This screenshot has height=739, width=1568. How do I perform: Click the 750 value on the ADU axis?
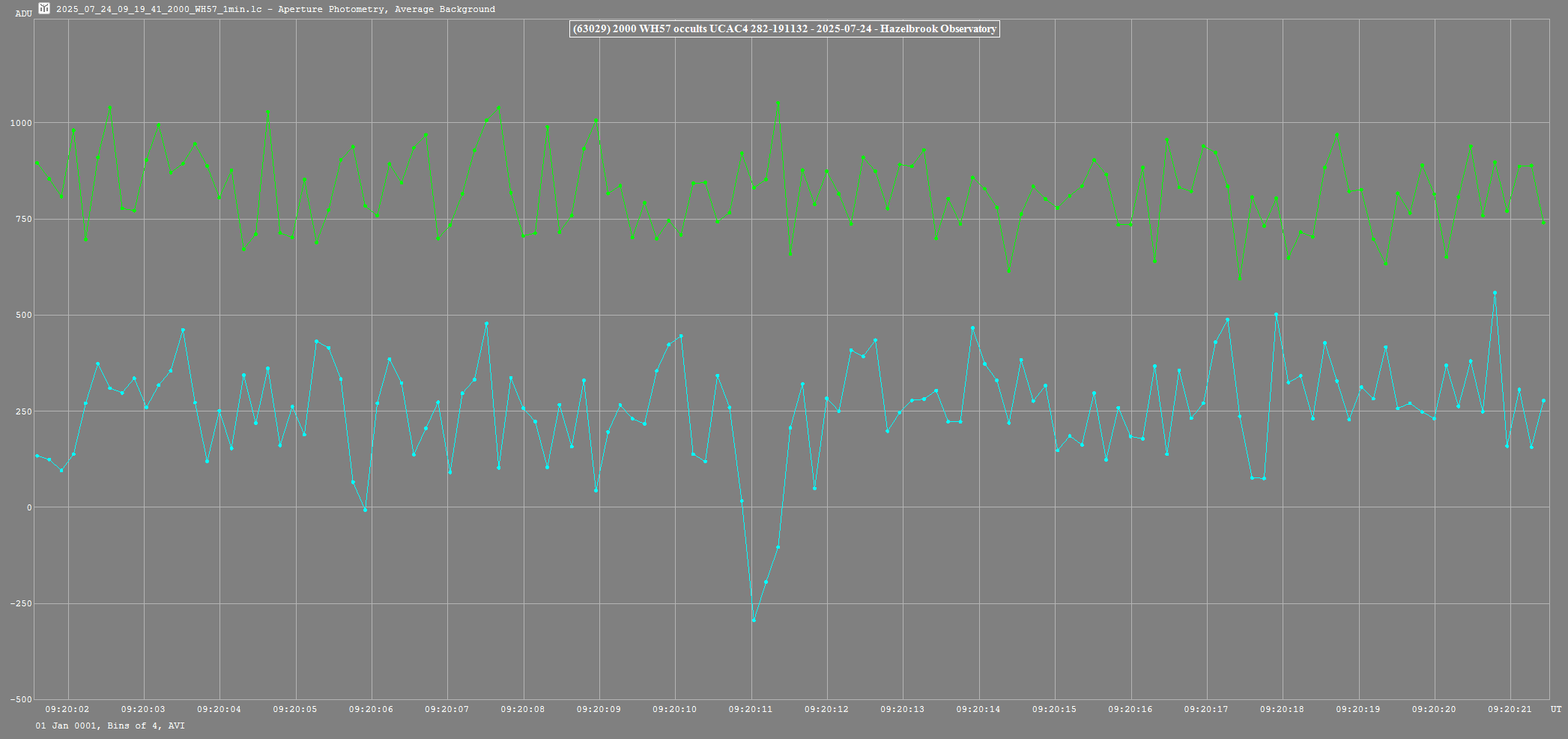coord(22,219)
